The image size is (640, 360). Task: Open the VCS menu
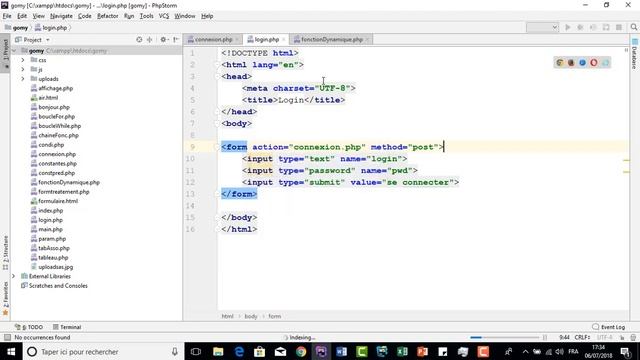164,16
